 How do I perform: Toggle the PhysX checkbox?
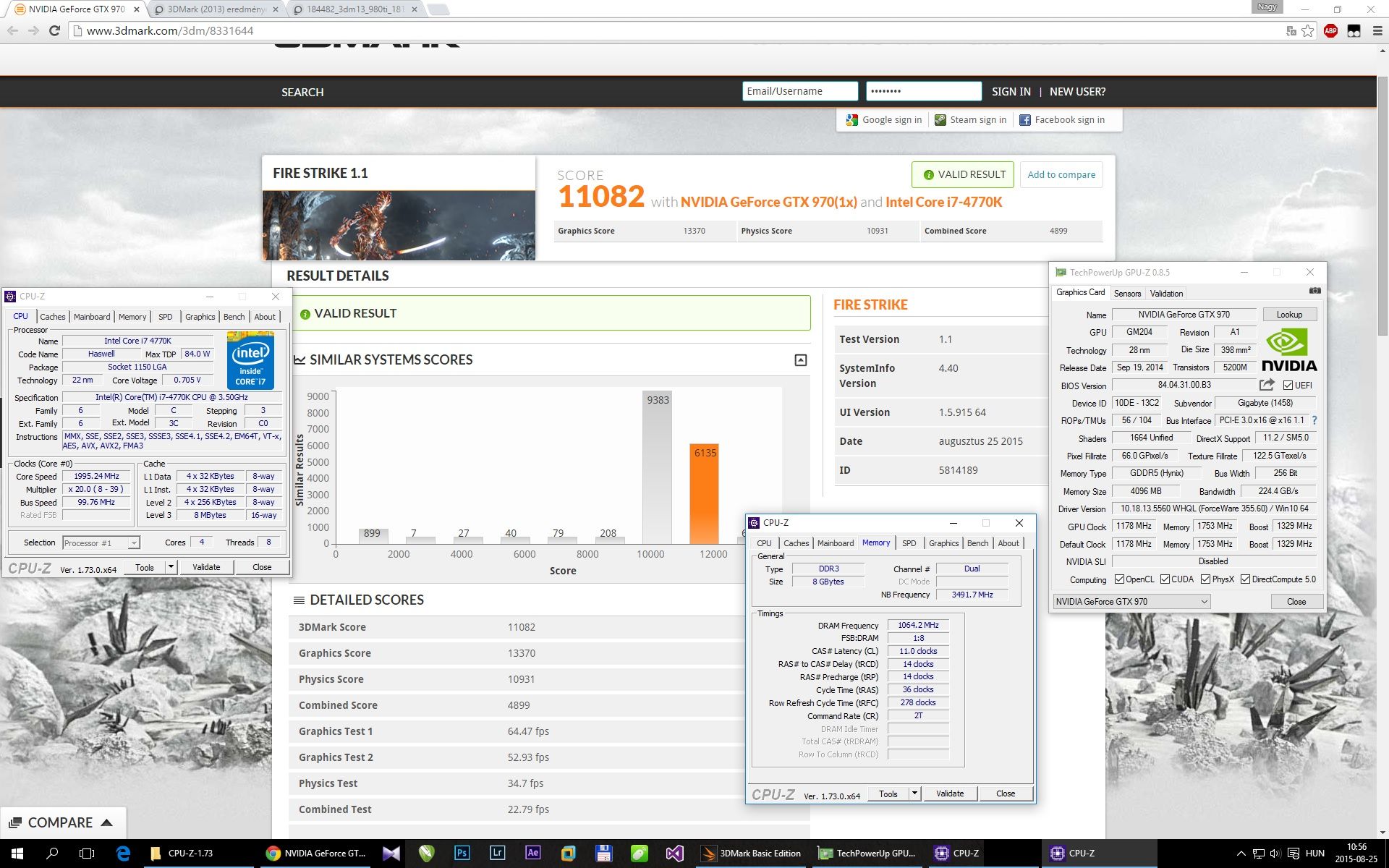pos(1205,579)
